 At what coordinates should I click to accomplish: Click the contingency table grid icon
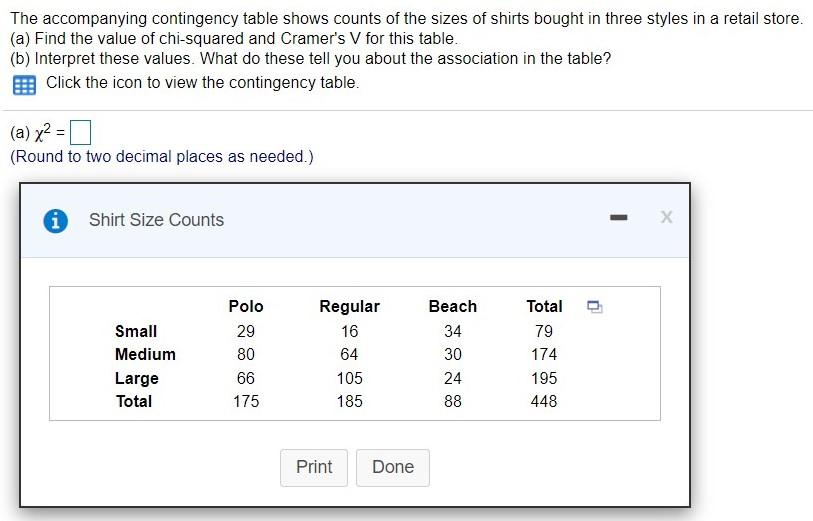tap(23, 84)
